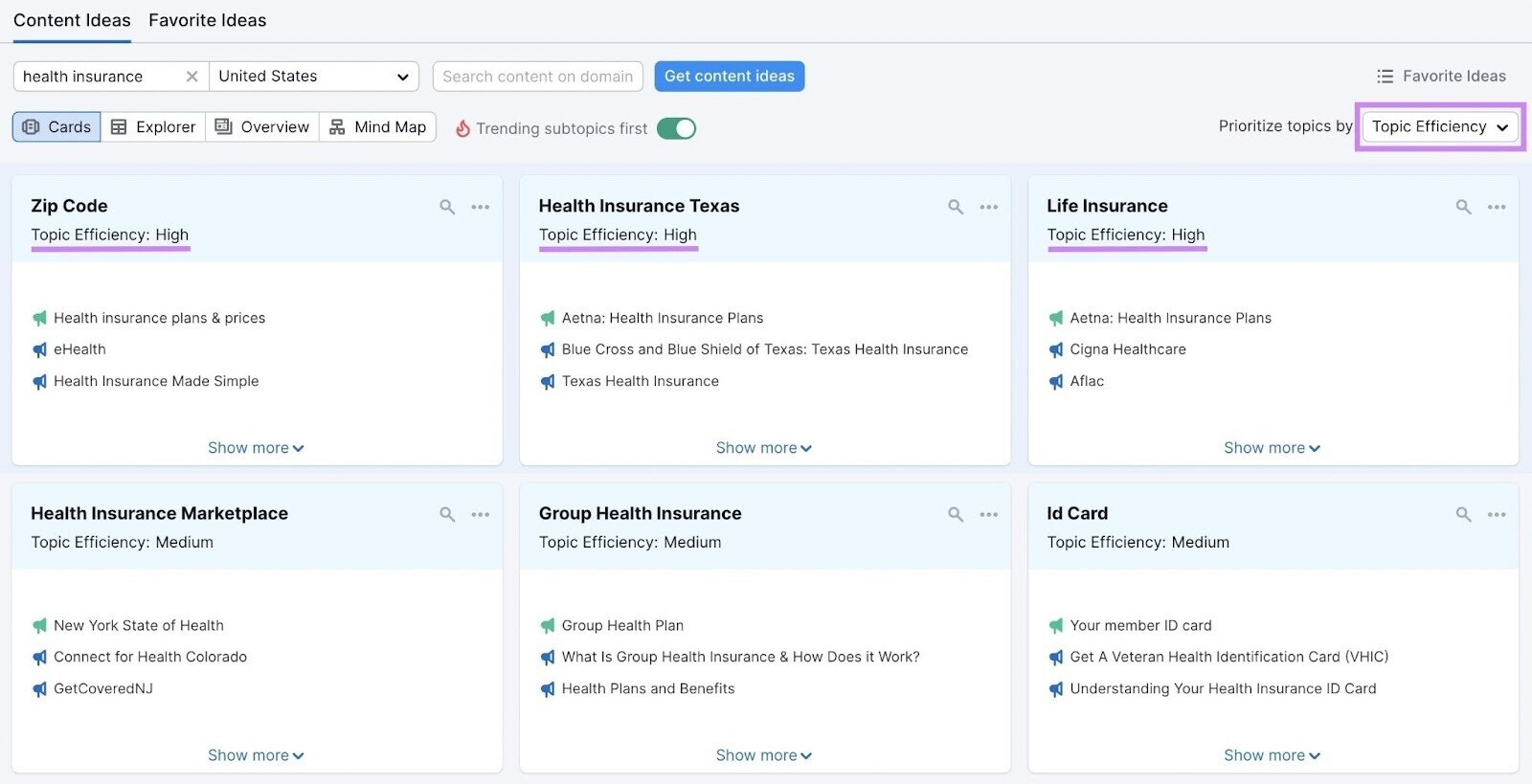Screen dimensions: 1532x784
Task: Open the Topic Efficiency prioritize dropdown
Action: [1440, 126]
